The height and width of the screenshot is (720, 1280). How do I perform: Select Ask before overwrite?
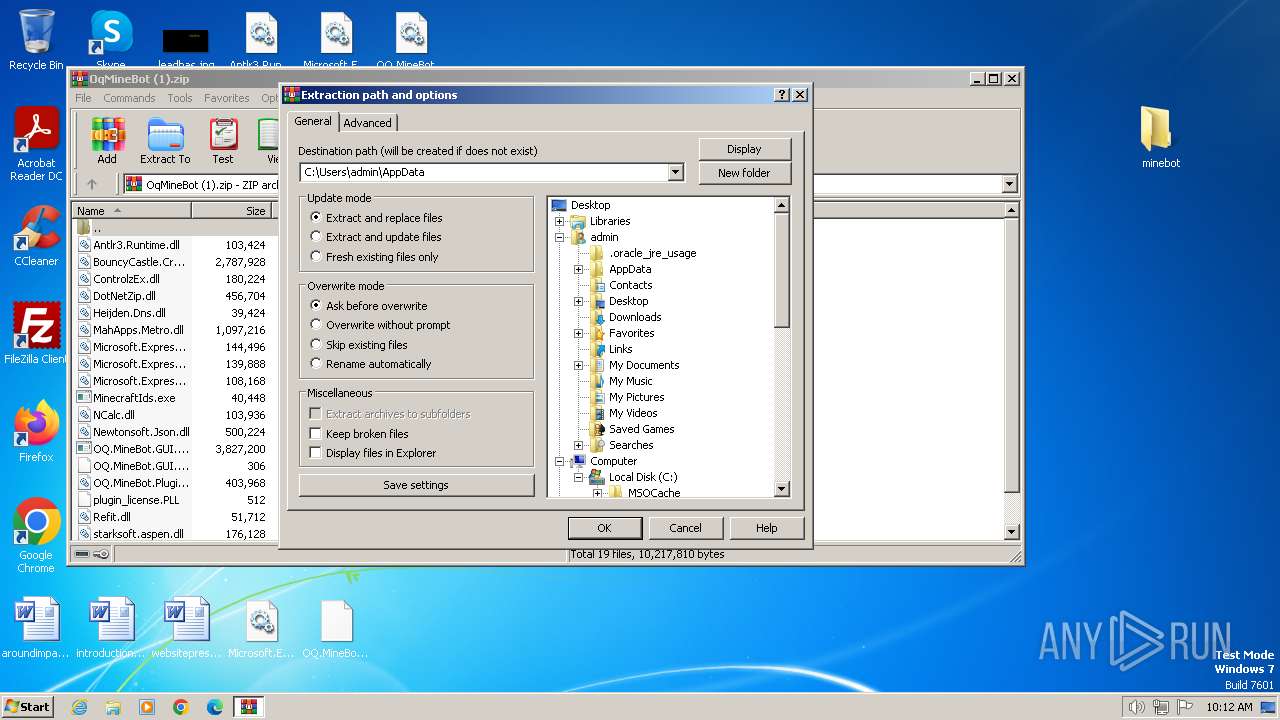click(368, 306)
